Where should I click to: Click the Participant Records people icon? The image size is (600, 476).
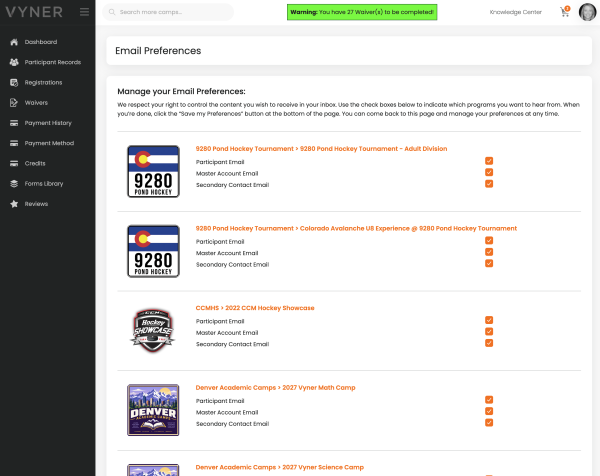point(14,62)
